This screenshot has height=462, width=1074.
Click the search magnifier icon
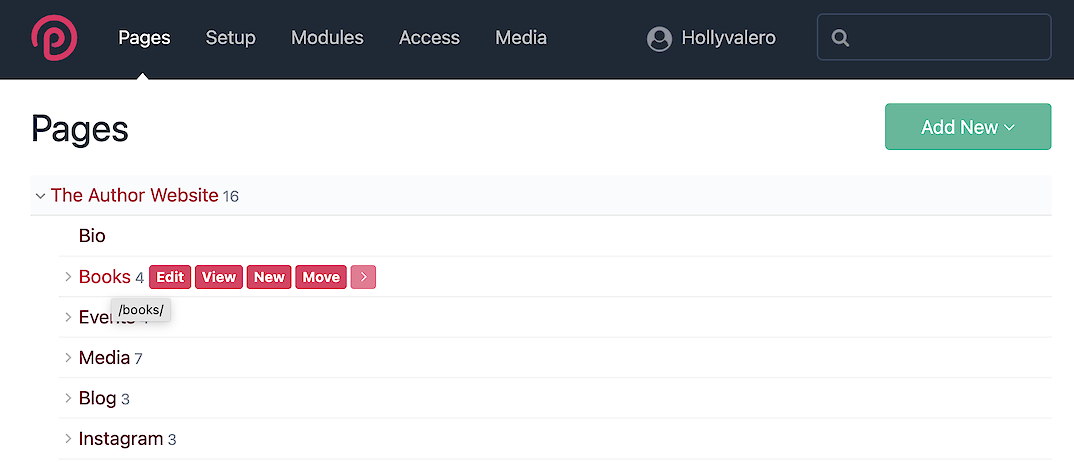tap(841, 38)
